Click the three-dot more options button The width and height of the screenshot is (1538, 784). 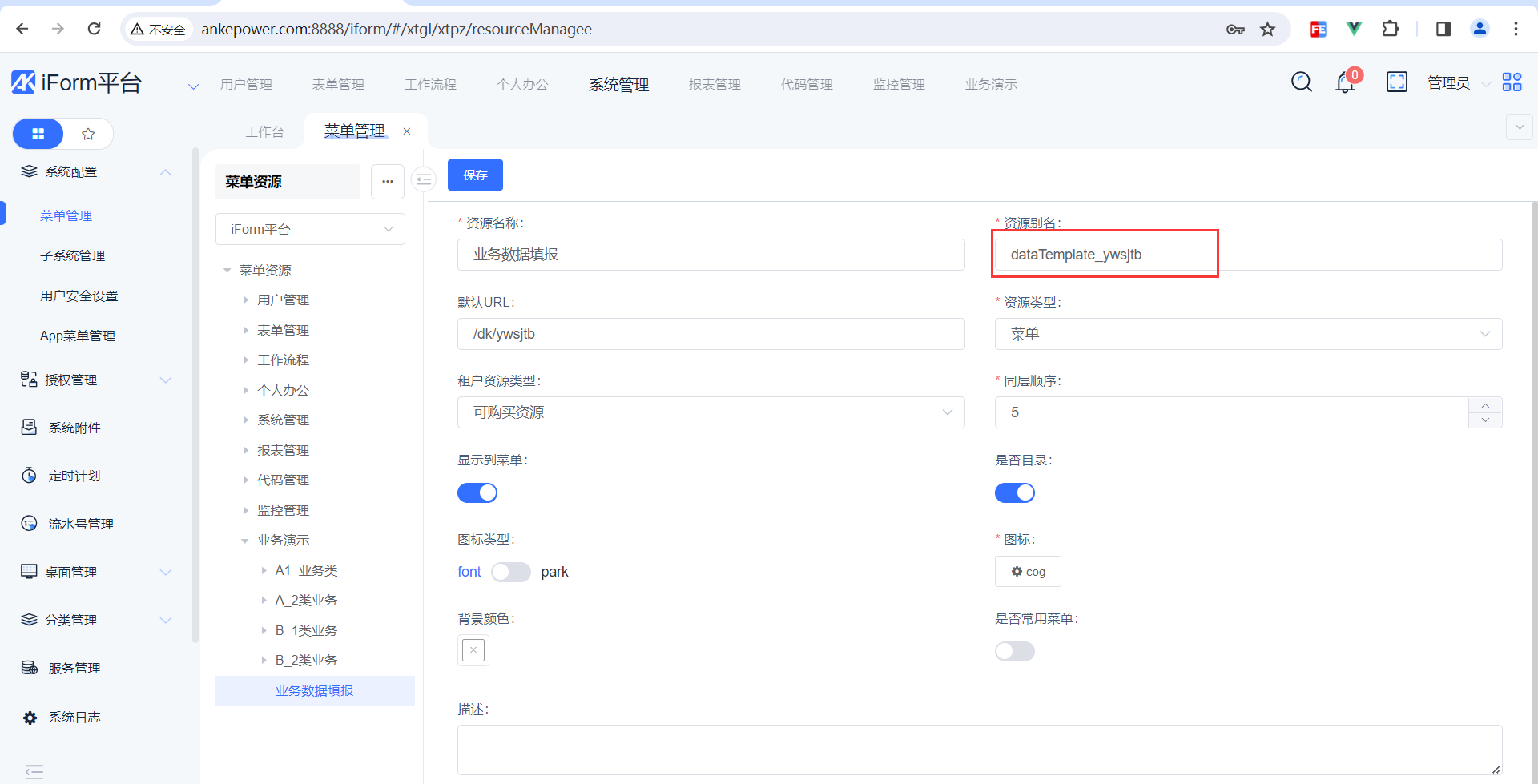coord(388,182)
